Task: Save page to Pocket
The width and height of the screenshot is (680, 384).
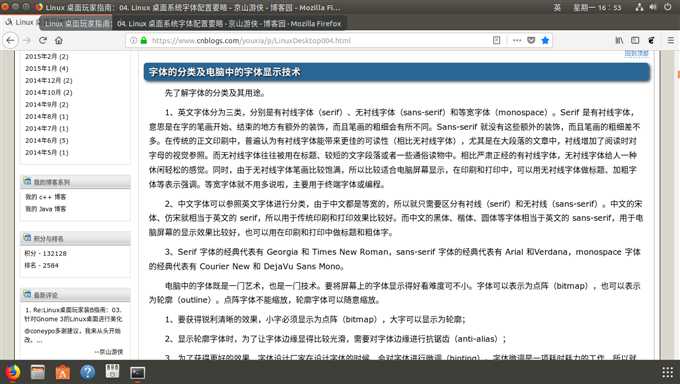Action: point(531,40)
